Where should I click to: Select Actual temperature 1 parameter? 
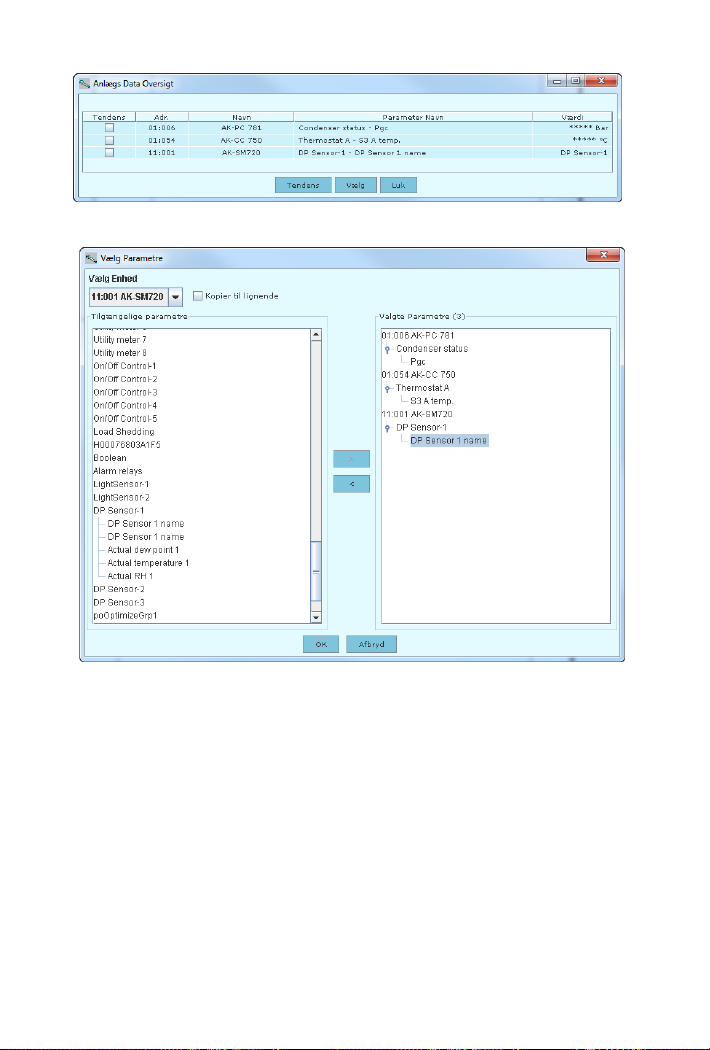coord(148,563)
